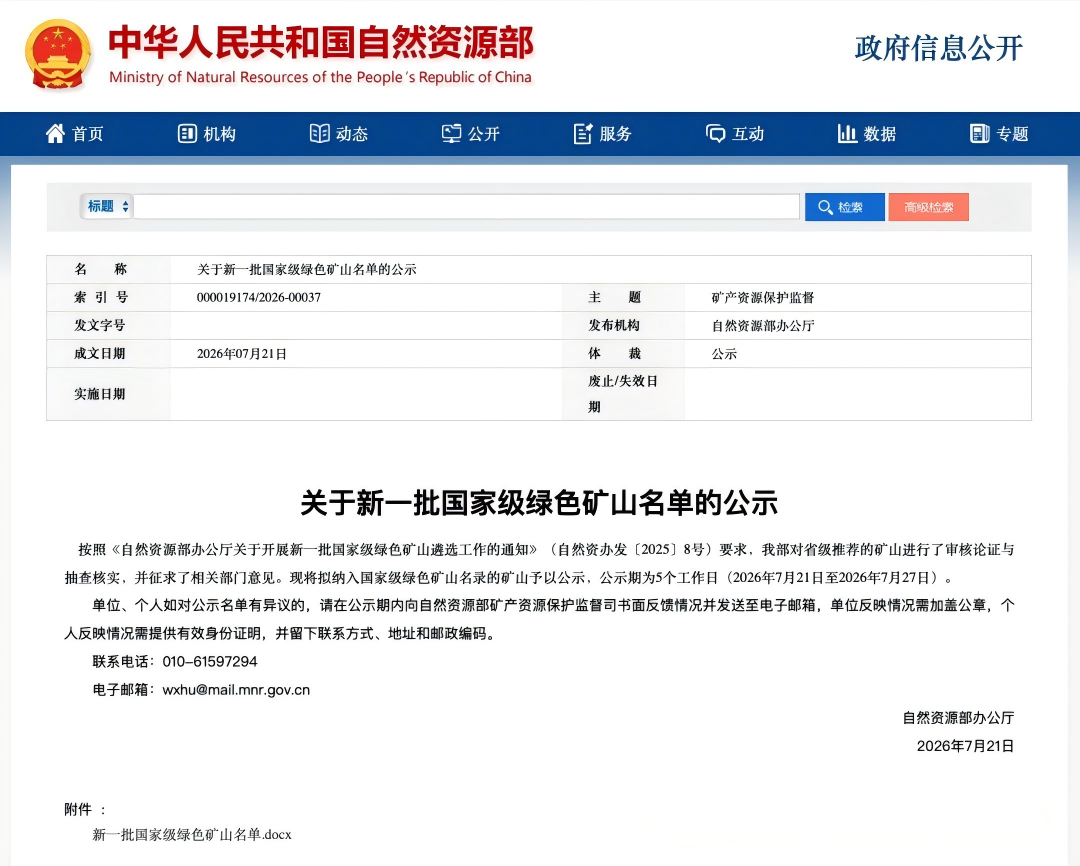This screenshot has height=866, width=1080.
Task: Click the 数据 bar chart icon
Action: pyautogui.click(x=847, y=133)
